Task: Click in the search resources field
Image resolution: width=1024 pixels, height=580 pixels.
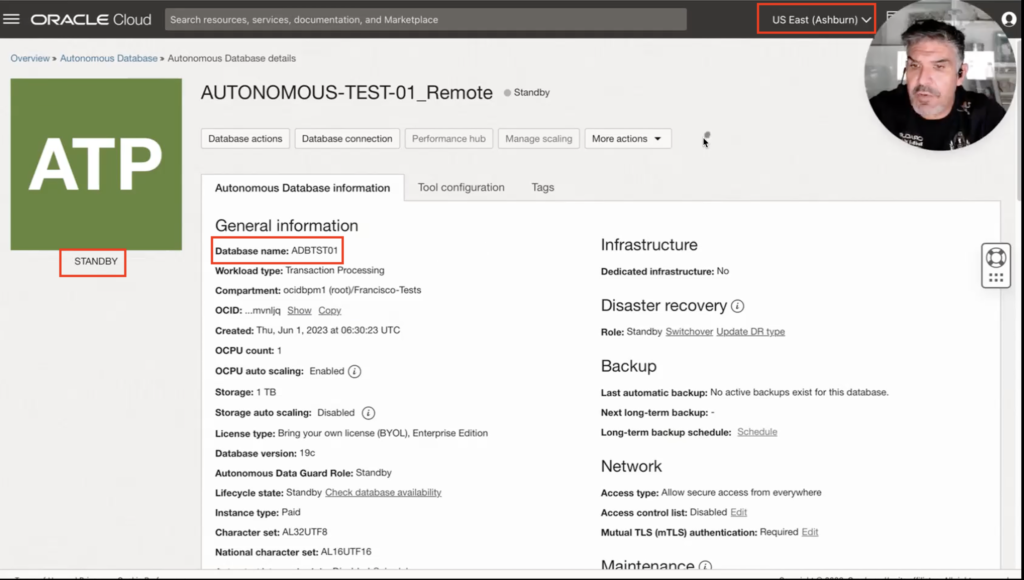Action: pos(425,19)
